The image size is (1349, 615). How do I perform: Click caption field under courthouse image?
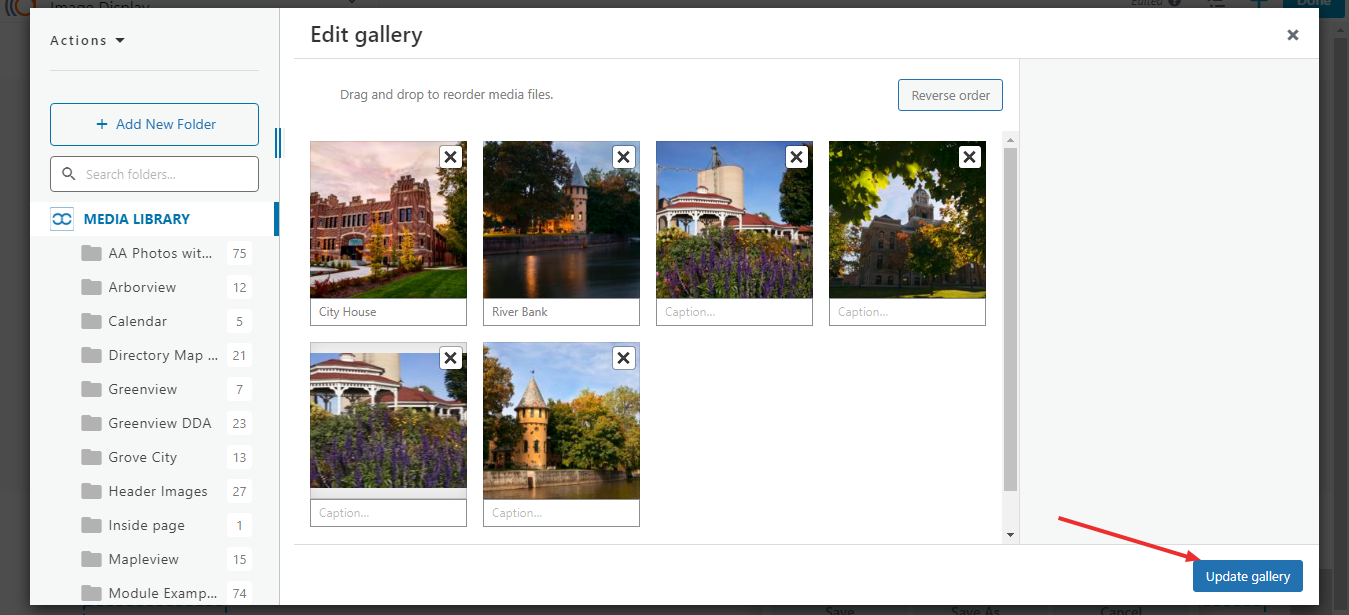click(907, 312)
